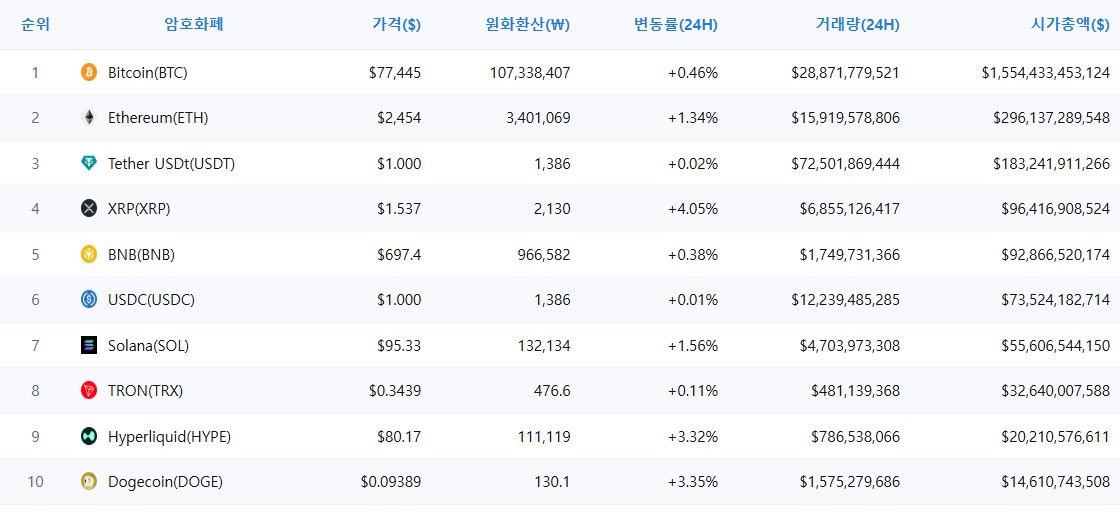Select Bitcoin price $77,445
The image size is (1120, 514).
395,72
